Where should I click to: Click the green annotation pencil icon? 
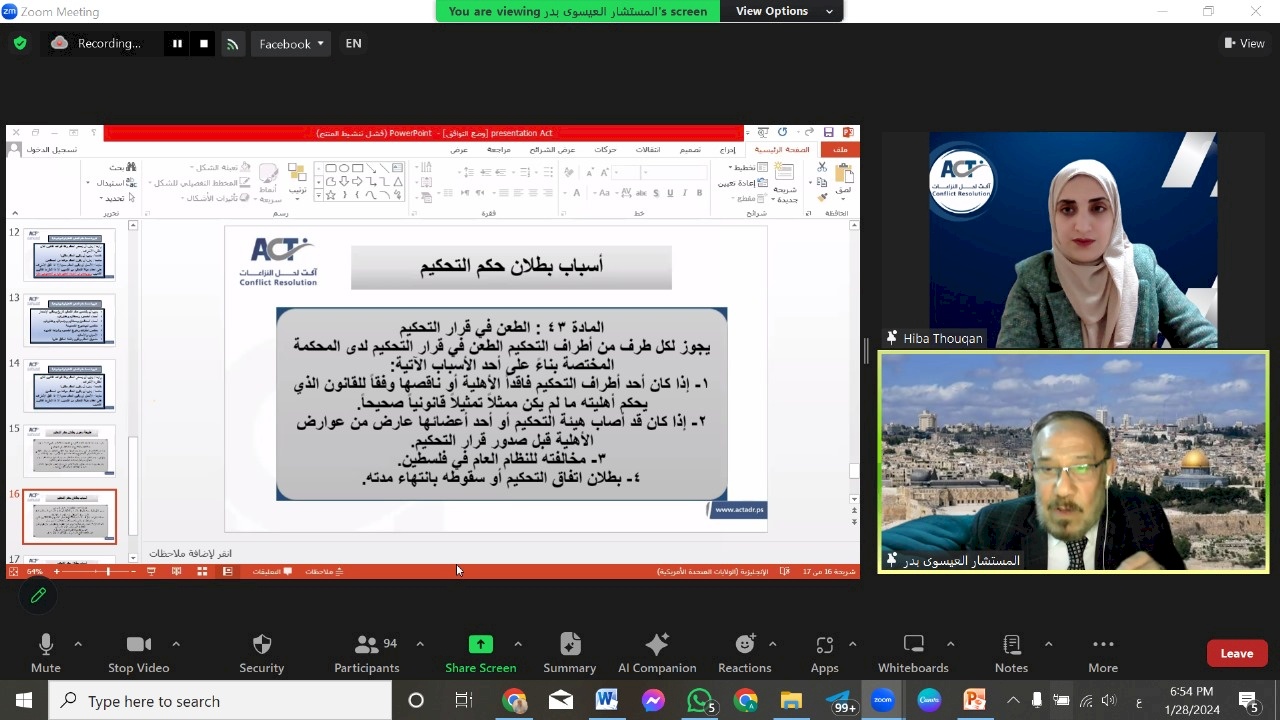pyautogui.click(x=38, y=596)
